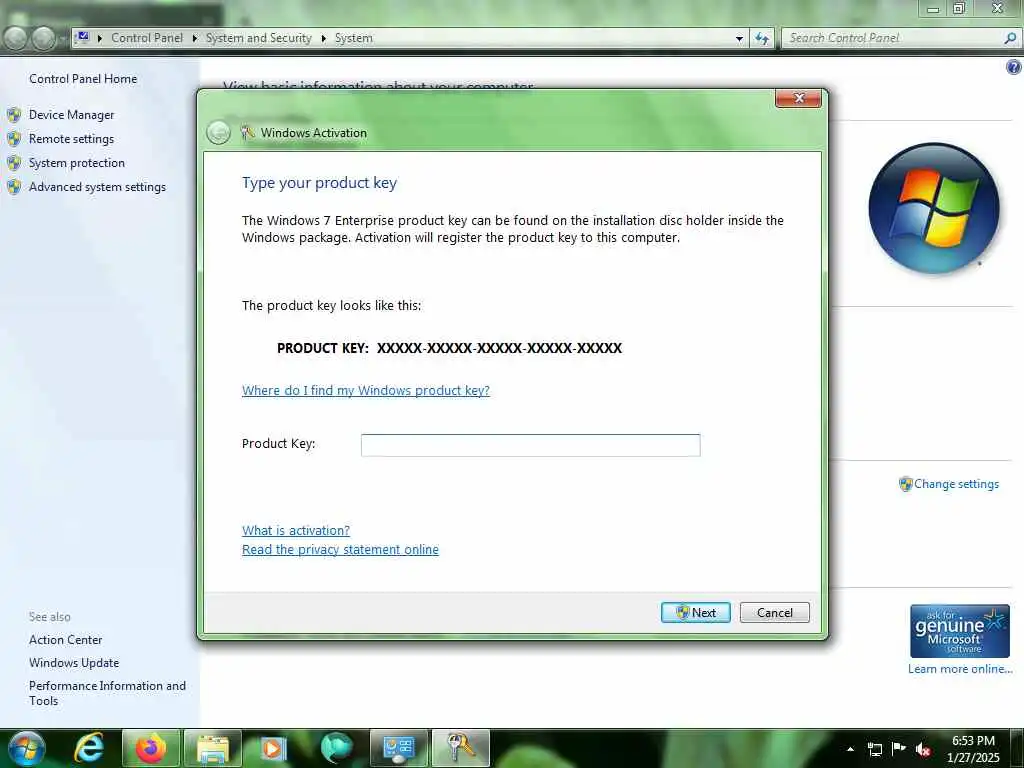Viewport: 1024px width, 768px height.
Task: Click the Product Key input field
Action: pyautogui.click(x=530, y=445)
